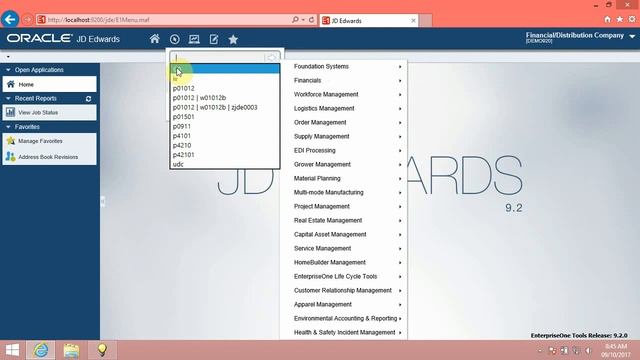Open the Home icon in JD Edwards header
The width and height of the screenshot is (640, 360).
tap(154, 39)
